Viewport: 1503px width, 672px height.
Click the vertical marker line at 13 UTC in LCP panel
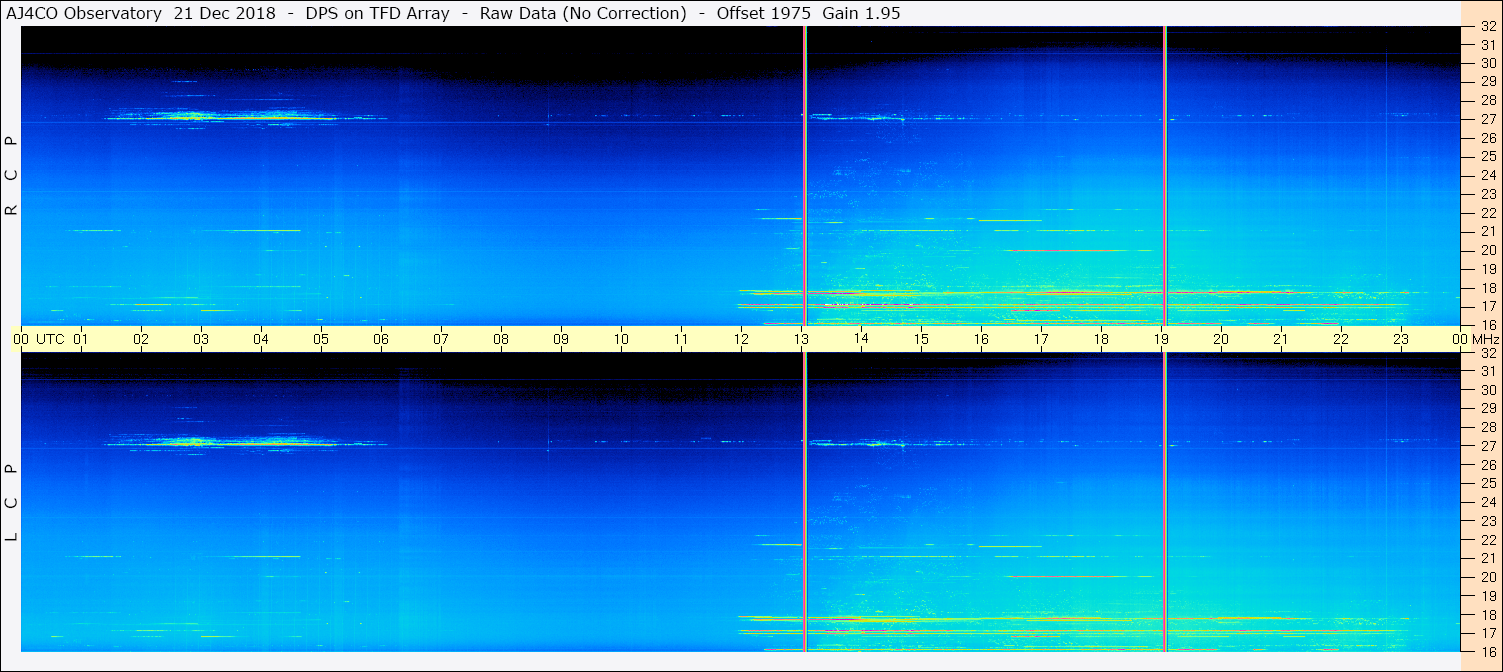[805, 502]
